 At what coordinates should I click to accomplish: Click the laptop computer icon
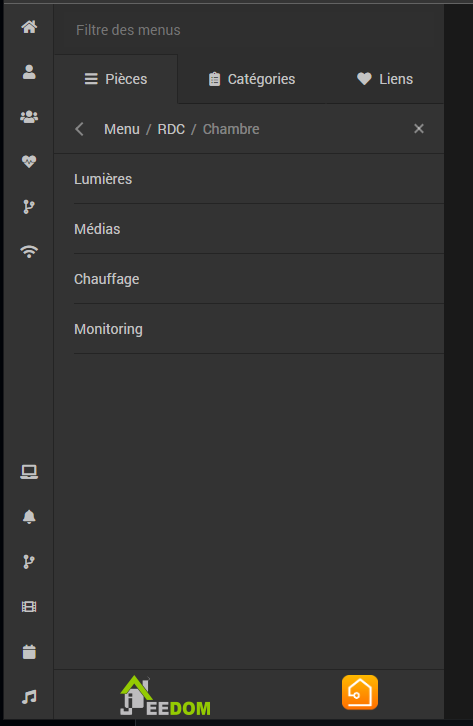(29, 472)
